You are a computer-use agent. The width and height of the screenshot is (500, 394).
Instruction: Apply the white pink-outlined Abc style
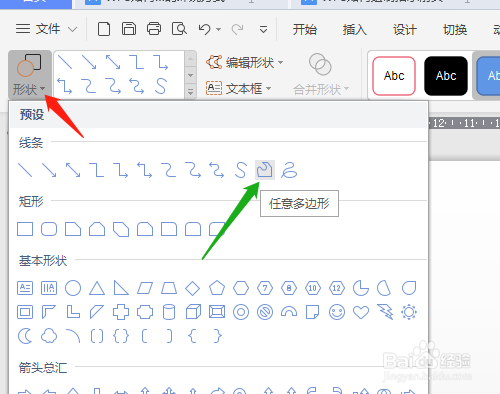pos(394,76)
